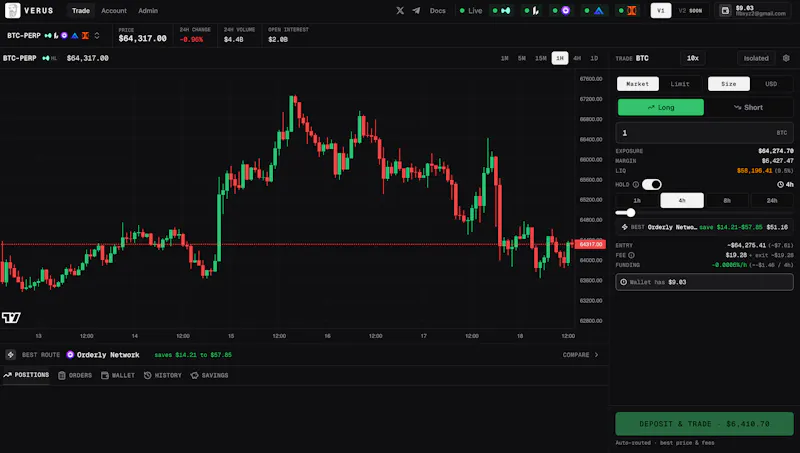Select the 15M chart timeframe

pos(540,58)
